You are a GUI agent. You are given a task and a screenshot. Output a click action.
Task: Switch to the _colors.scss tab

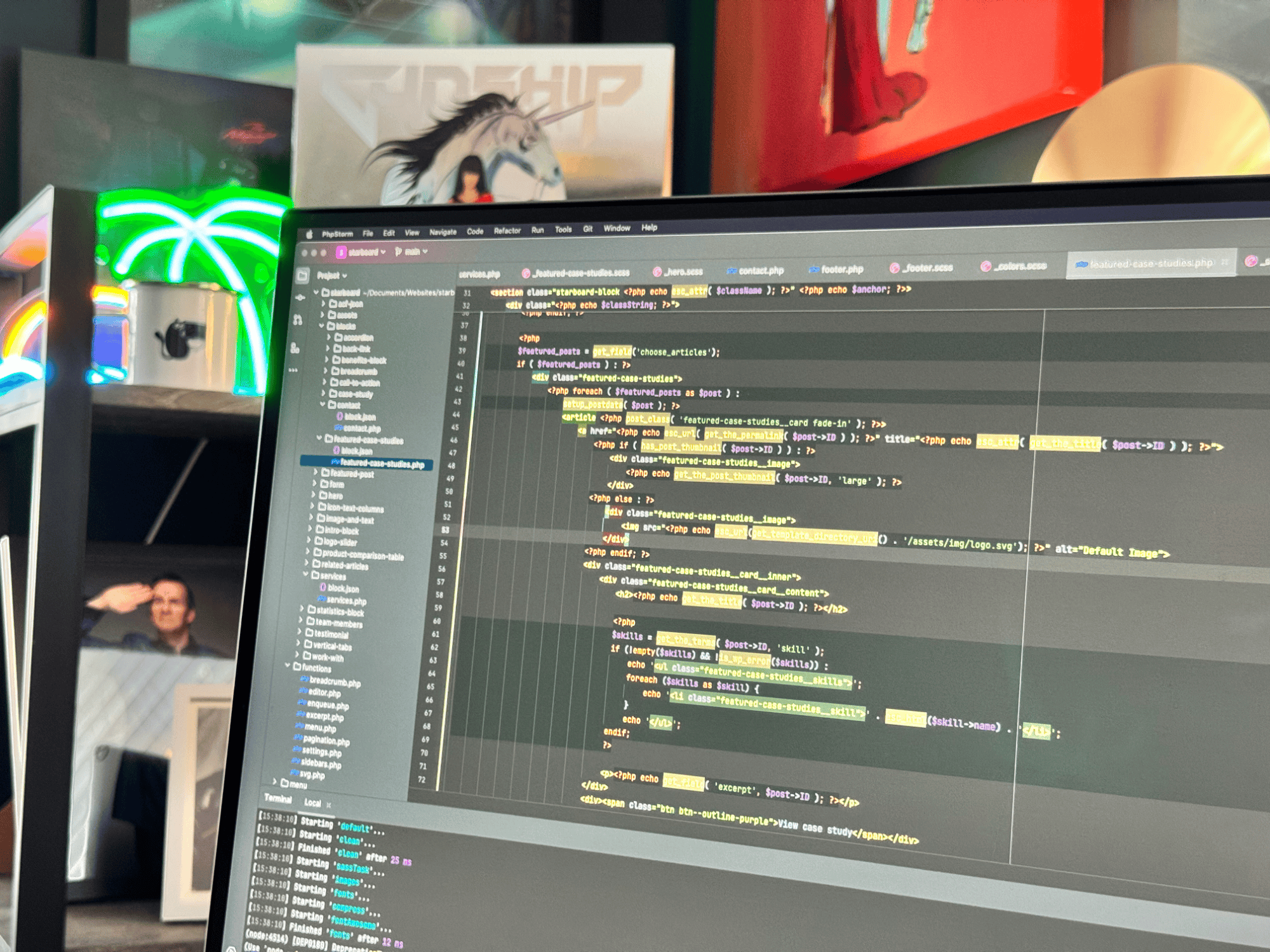tap(1014, 266)
